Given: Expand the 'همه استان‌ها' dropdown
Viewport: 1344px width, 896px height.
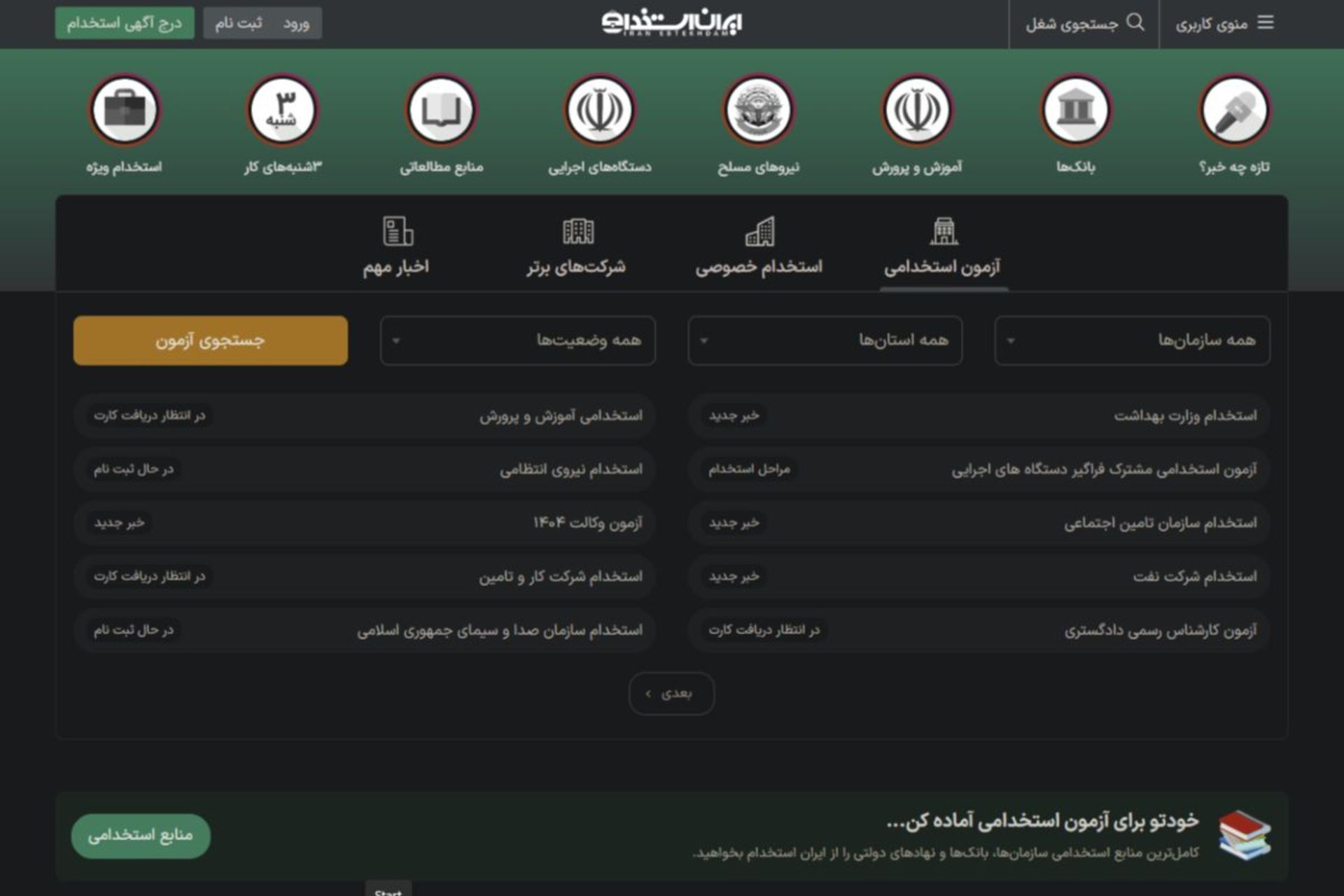Looking at the screenshot, I should [x=825, y=340].
